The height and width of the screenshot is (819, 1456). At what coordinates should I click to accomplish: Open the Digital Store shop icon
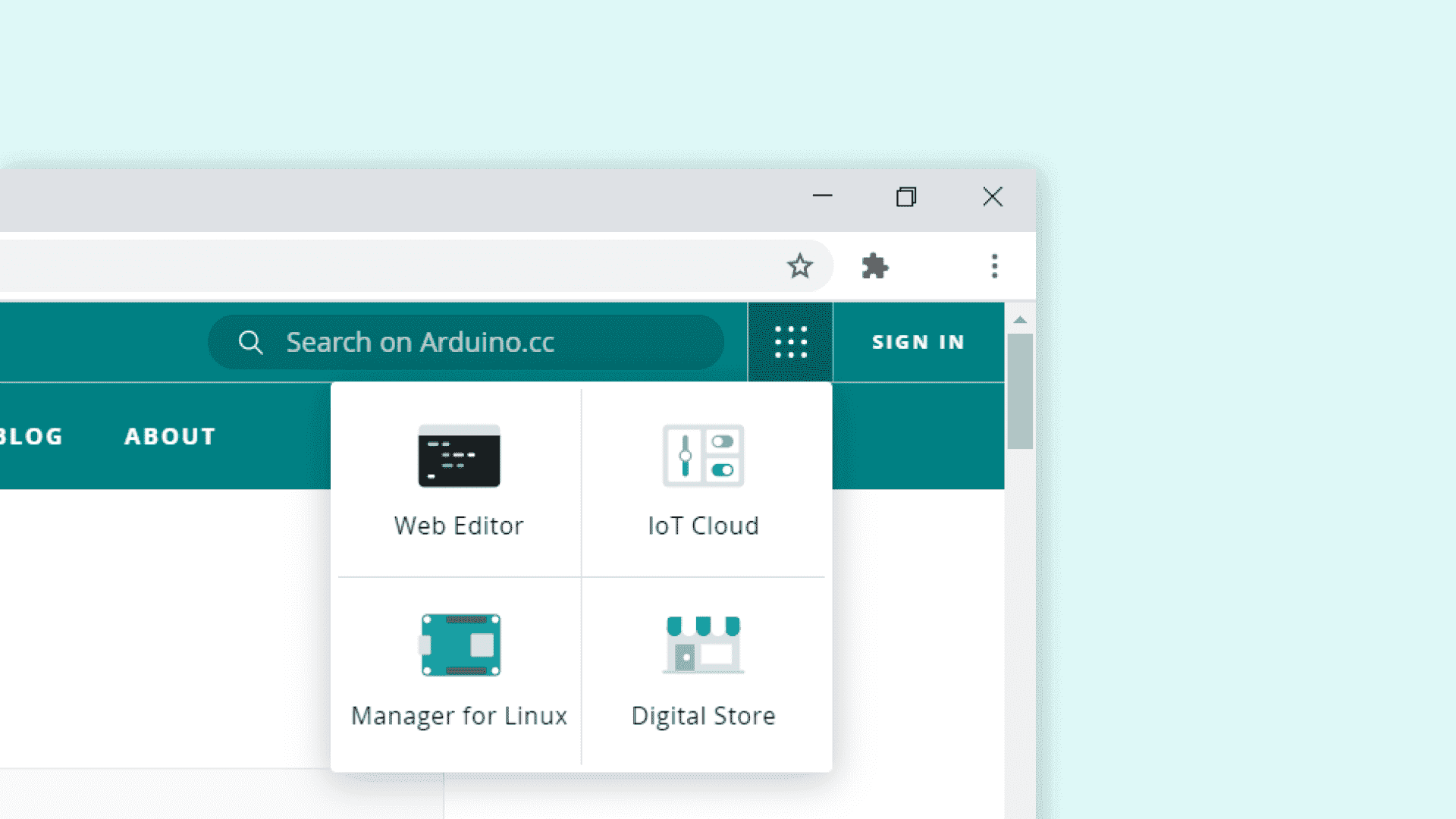pyautogui.click(x=703, y=645)
